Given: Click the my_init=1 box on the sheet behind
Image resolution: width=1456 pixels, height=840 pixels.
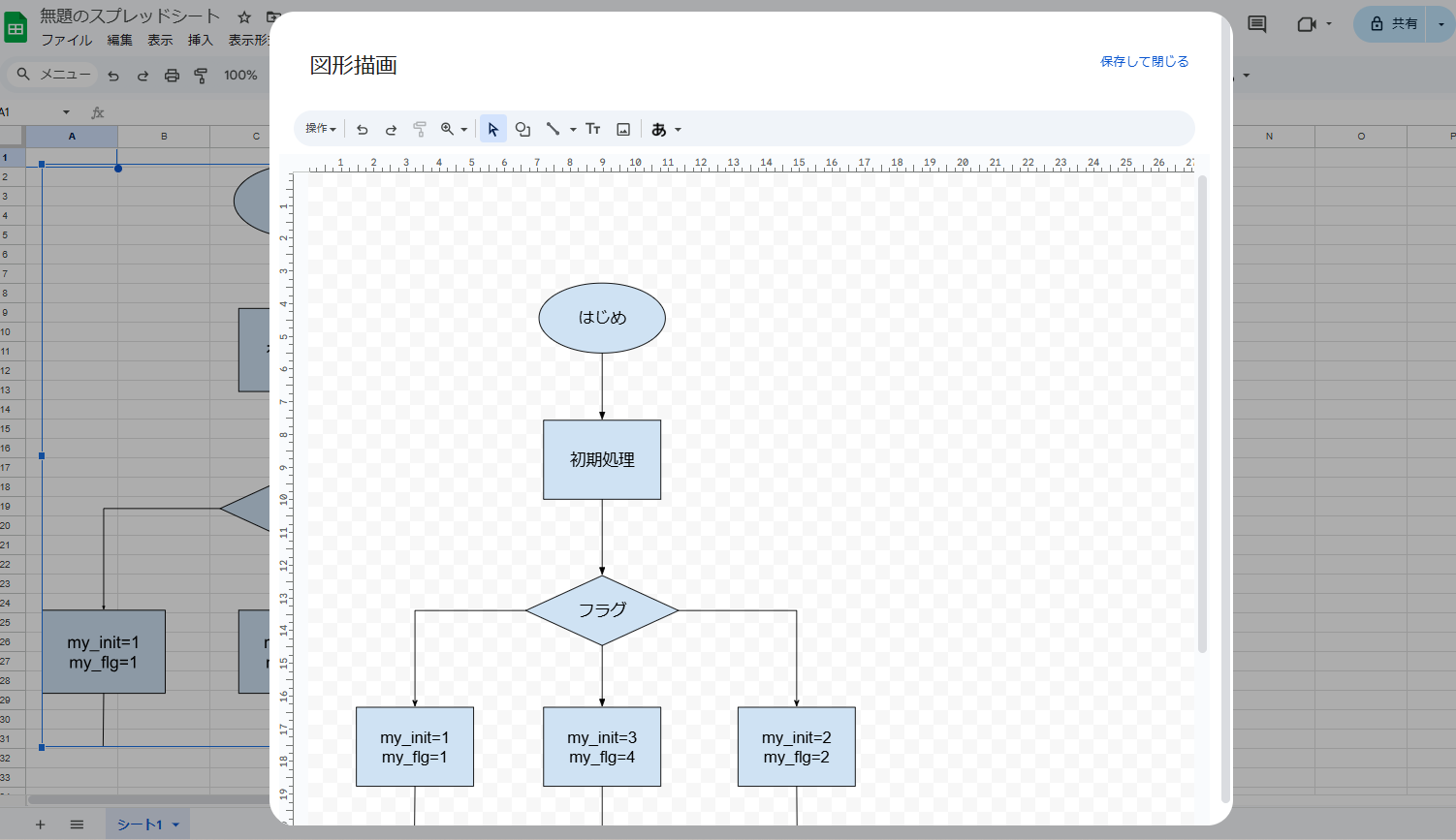Looking at the screenshot, I should tap(104, 652).
